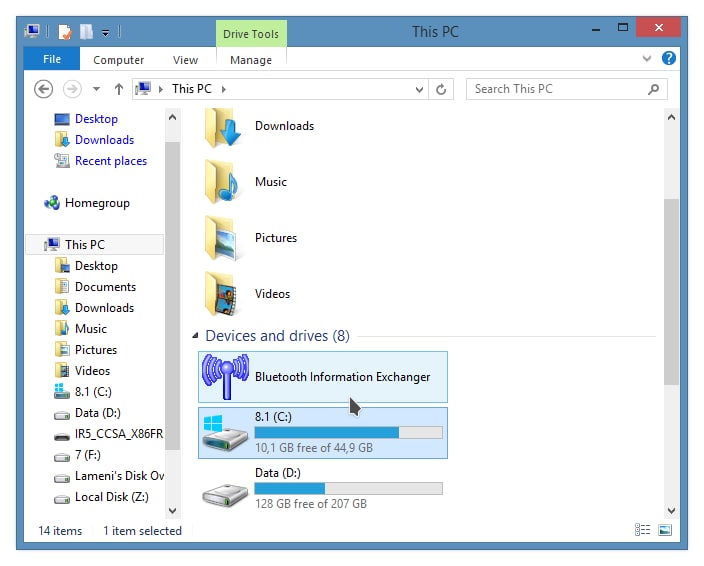Screen dimensions: 704x566
Task: Open the File menu
Action: click(52, 59)
